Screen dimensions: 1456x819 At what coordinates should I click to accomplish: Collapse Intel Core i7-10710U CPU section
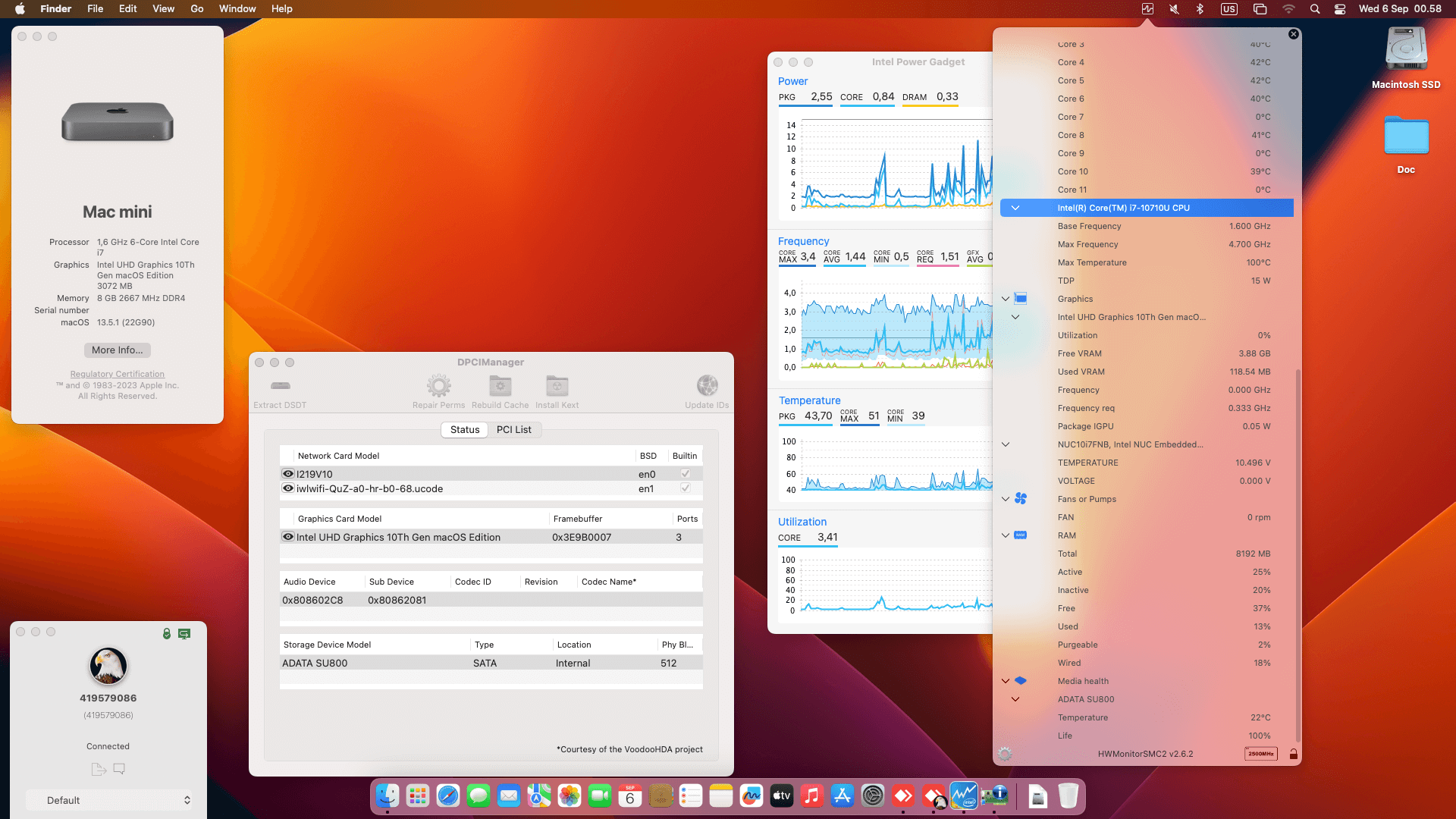[x=1015, y=208]
